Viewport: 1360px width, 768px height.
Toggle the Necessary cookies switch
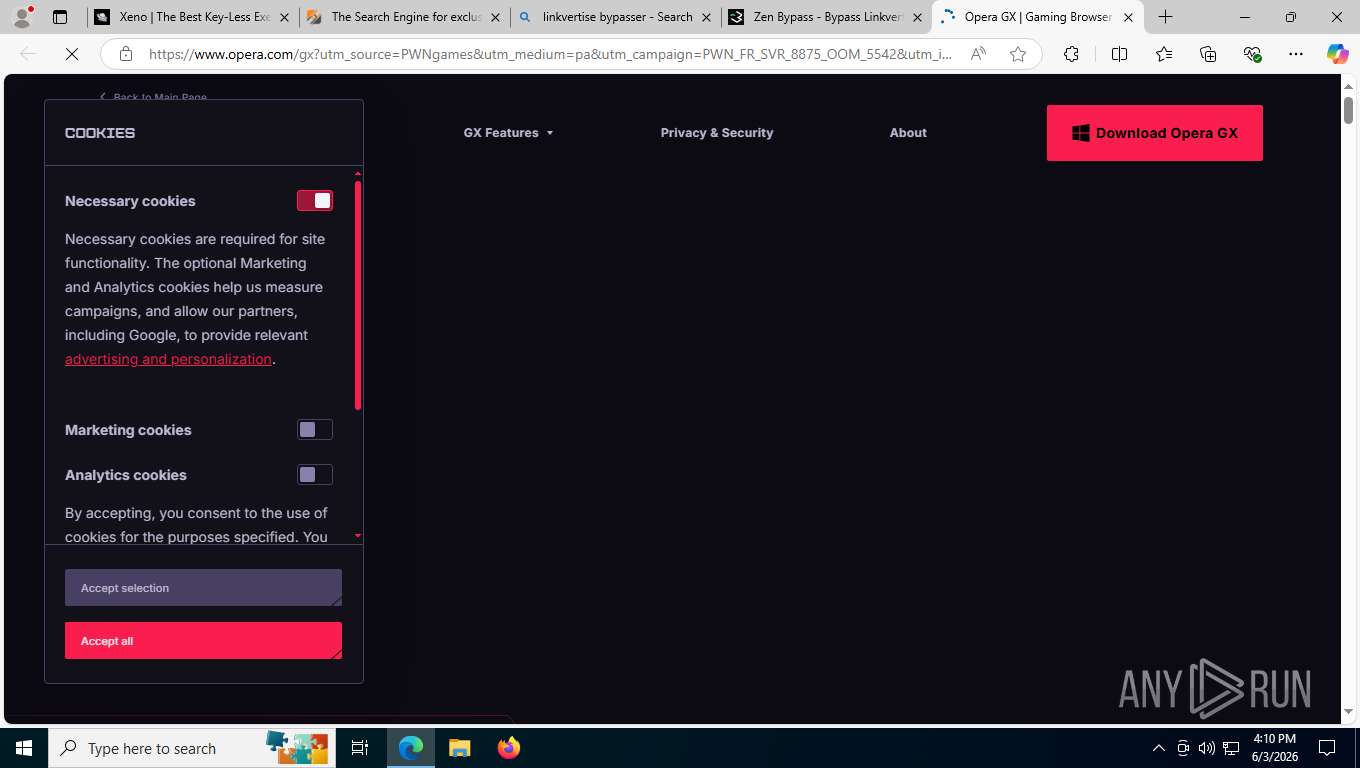click(x=315, y=201)
